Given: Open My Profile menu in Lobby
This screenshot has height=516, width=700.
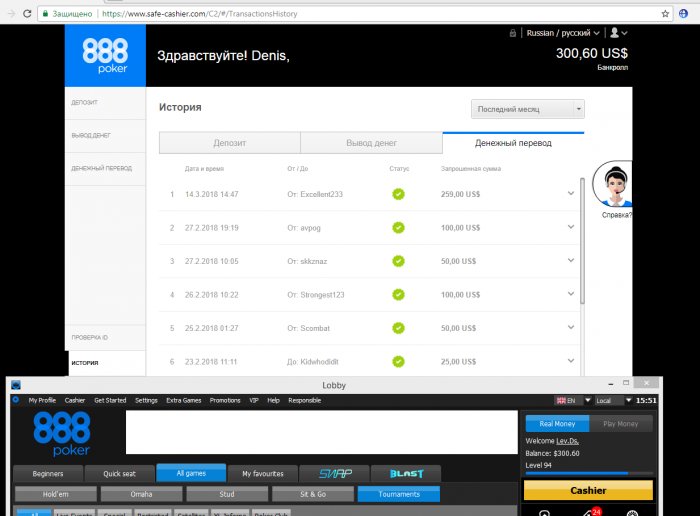Looking at the screenshot, I should 42,400.
